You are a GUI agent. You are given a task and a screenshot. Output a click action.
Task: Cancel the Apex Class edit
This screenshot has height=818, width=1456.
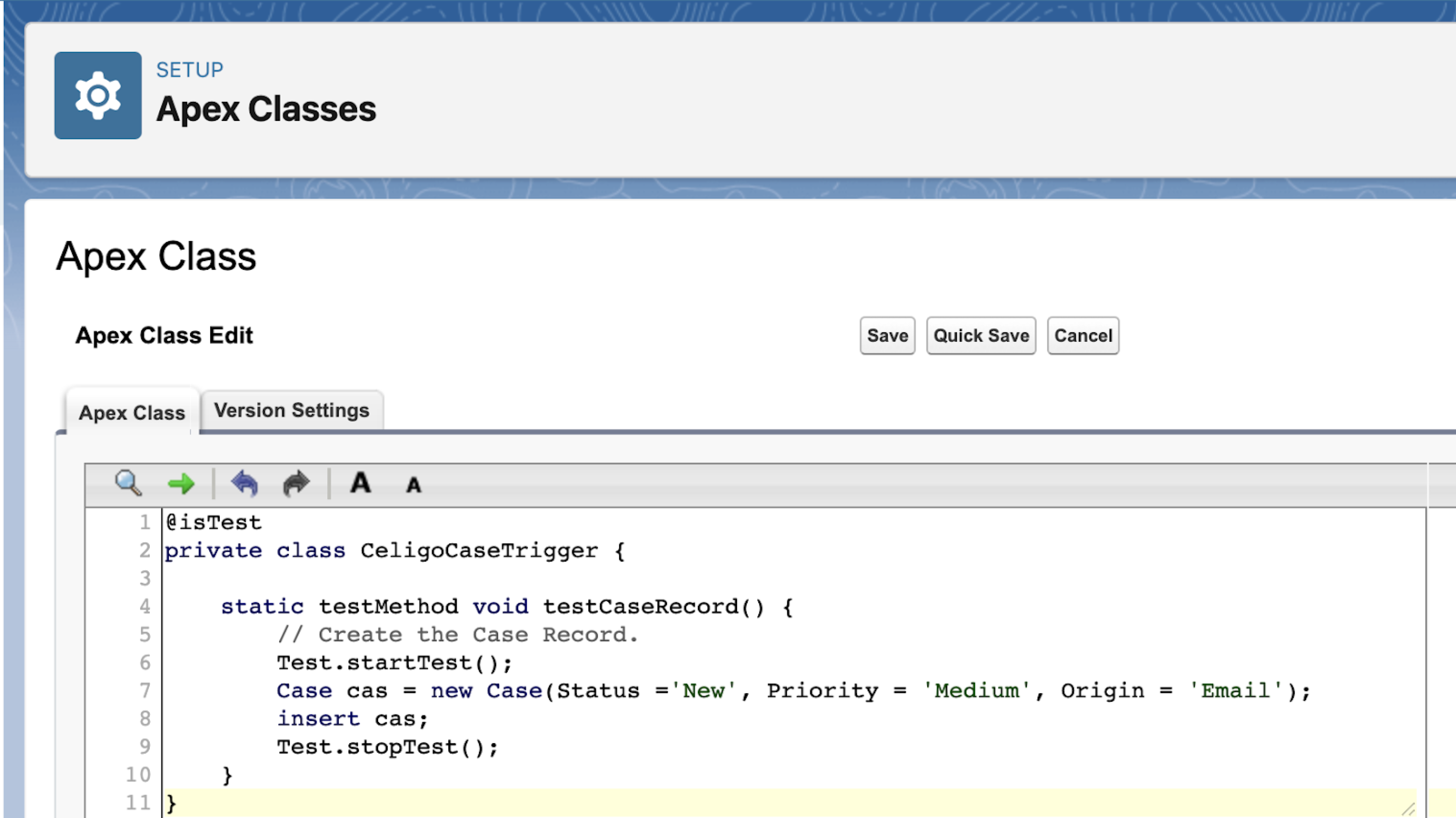(x=1082, y=335)
